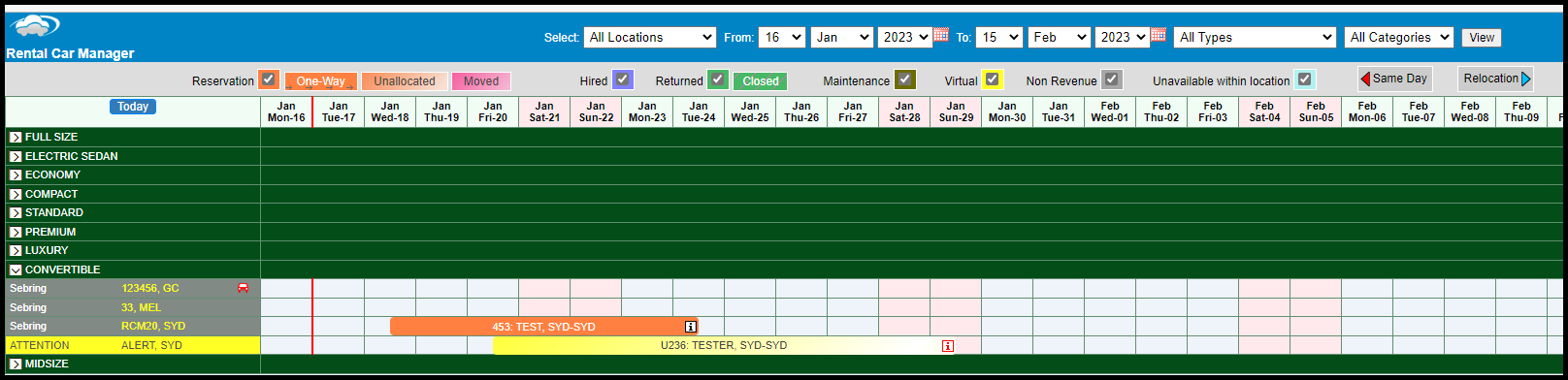Click the Jan Sat-28 column header

tap(904, 111)
